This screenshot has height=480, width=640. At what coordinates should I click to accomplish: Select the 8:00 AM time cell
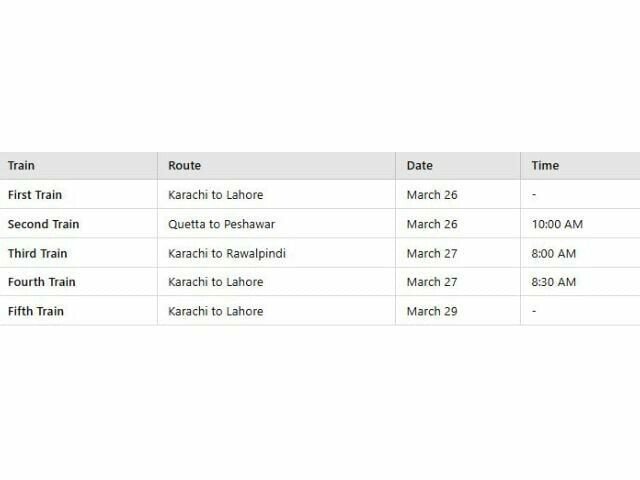pyautogui.click(x=554, y=253)
